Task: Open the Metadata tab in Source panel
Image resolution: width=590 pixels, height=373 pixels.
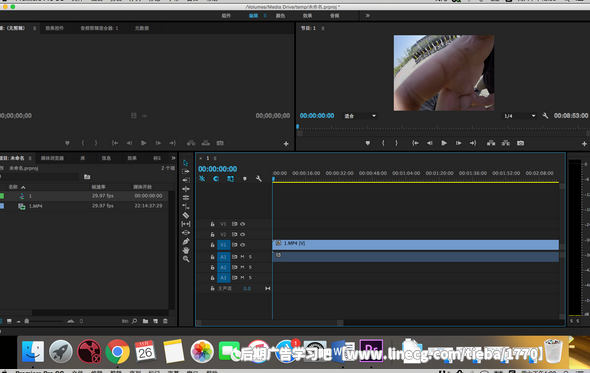Action: [x=142, y=28]
